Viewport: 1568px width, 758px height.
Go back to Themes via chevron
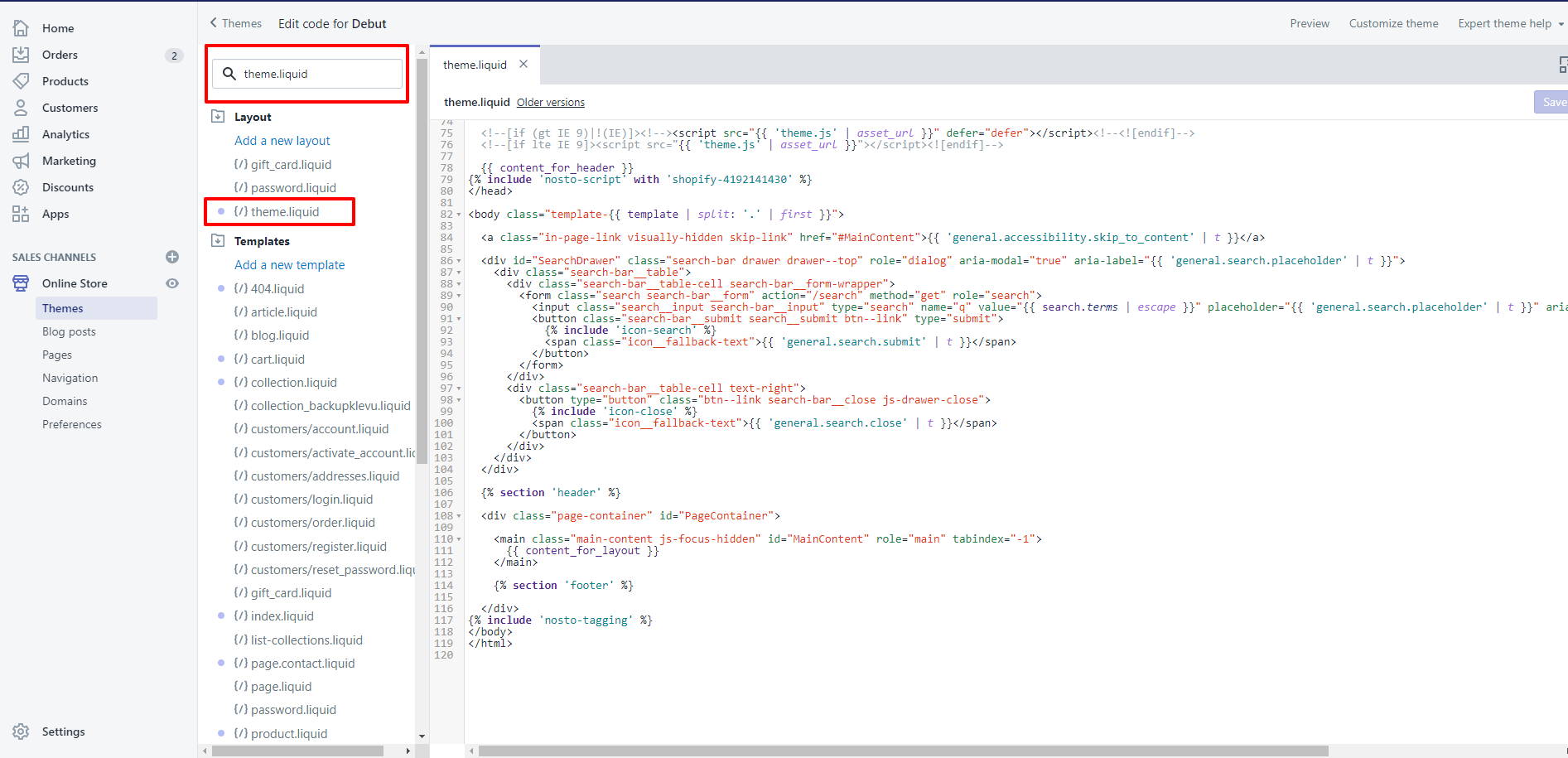point(214,23)
